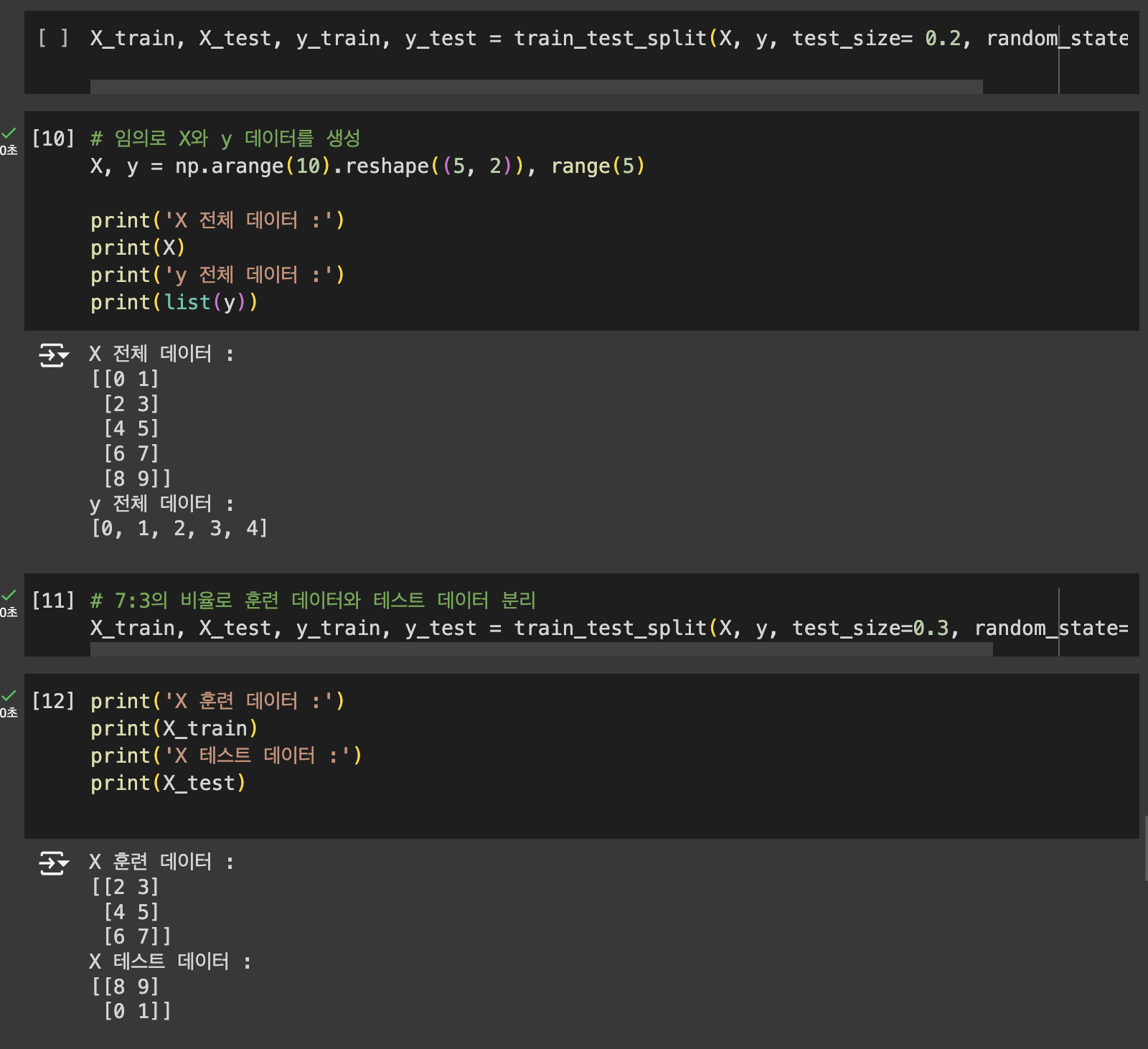The image size is (1148, 1049).
Task: Click green success checkmark beside cell 10
Action: pyautogui.click(x=9, y=133)
